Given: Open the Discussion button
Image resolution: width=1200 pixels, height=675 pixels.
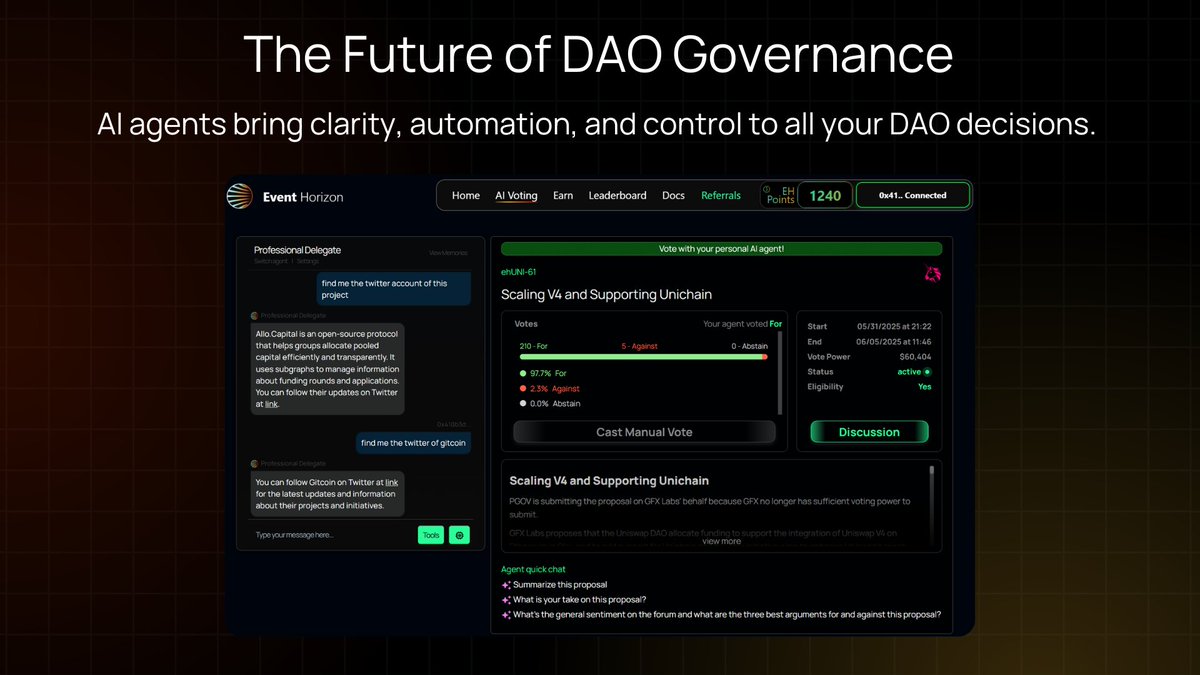Looking at the screenshot, I should tap(869, 432).
